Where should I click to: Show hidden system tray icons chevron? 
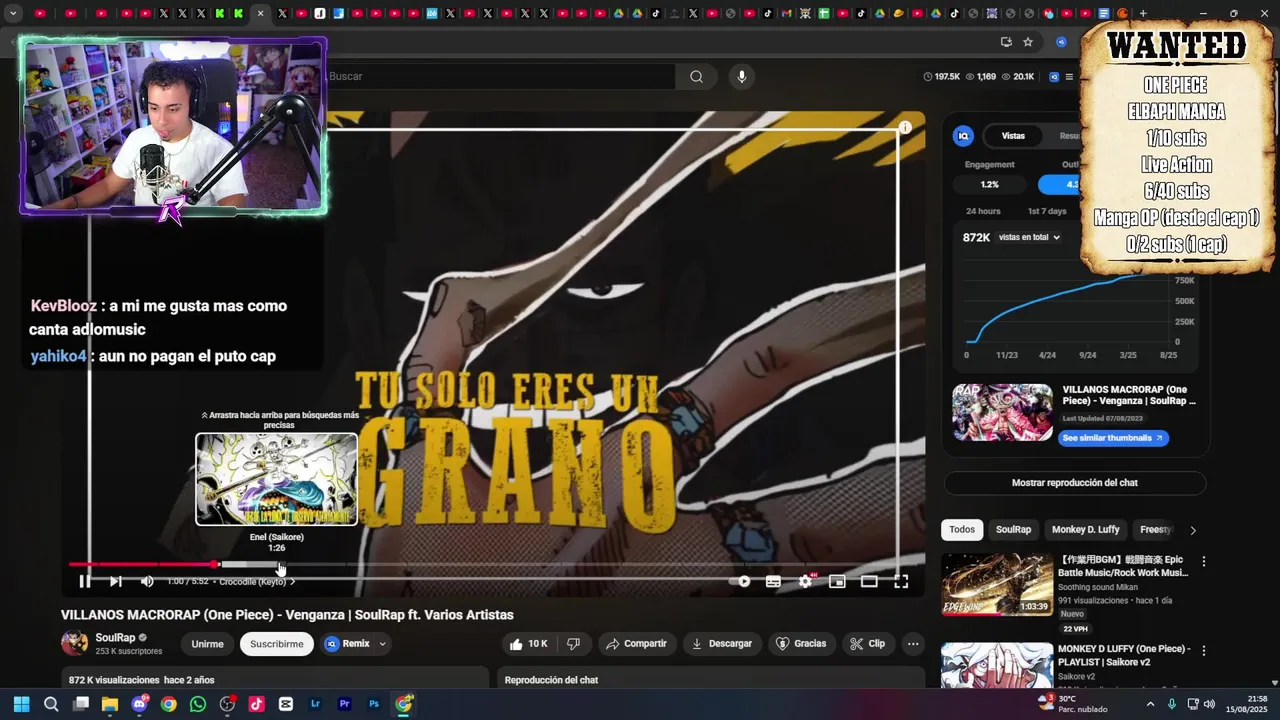point(1150,704)
